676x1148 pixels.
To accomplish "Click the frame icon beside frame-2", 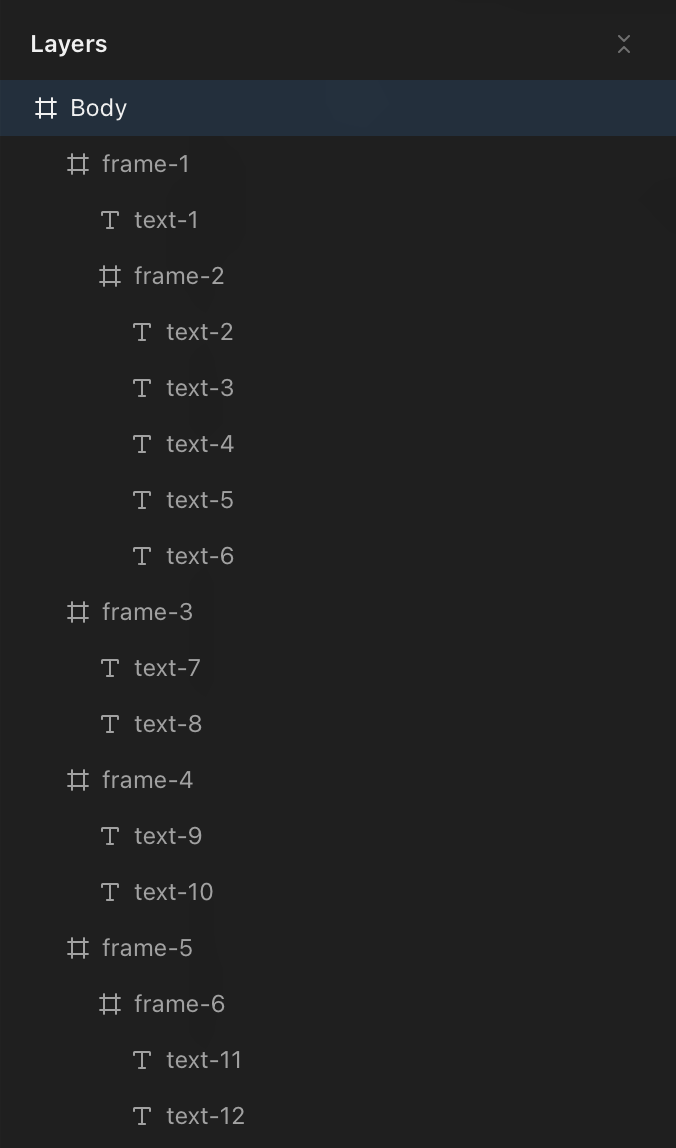I will [110, 276].
